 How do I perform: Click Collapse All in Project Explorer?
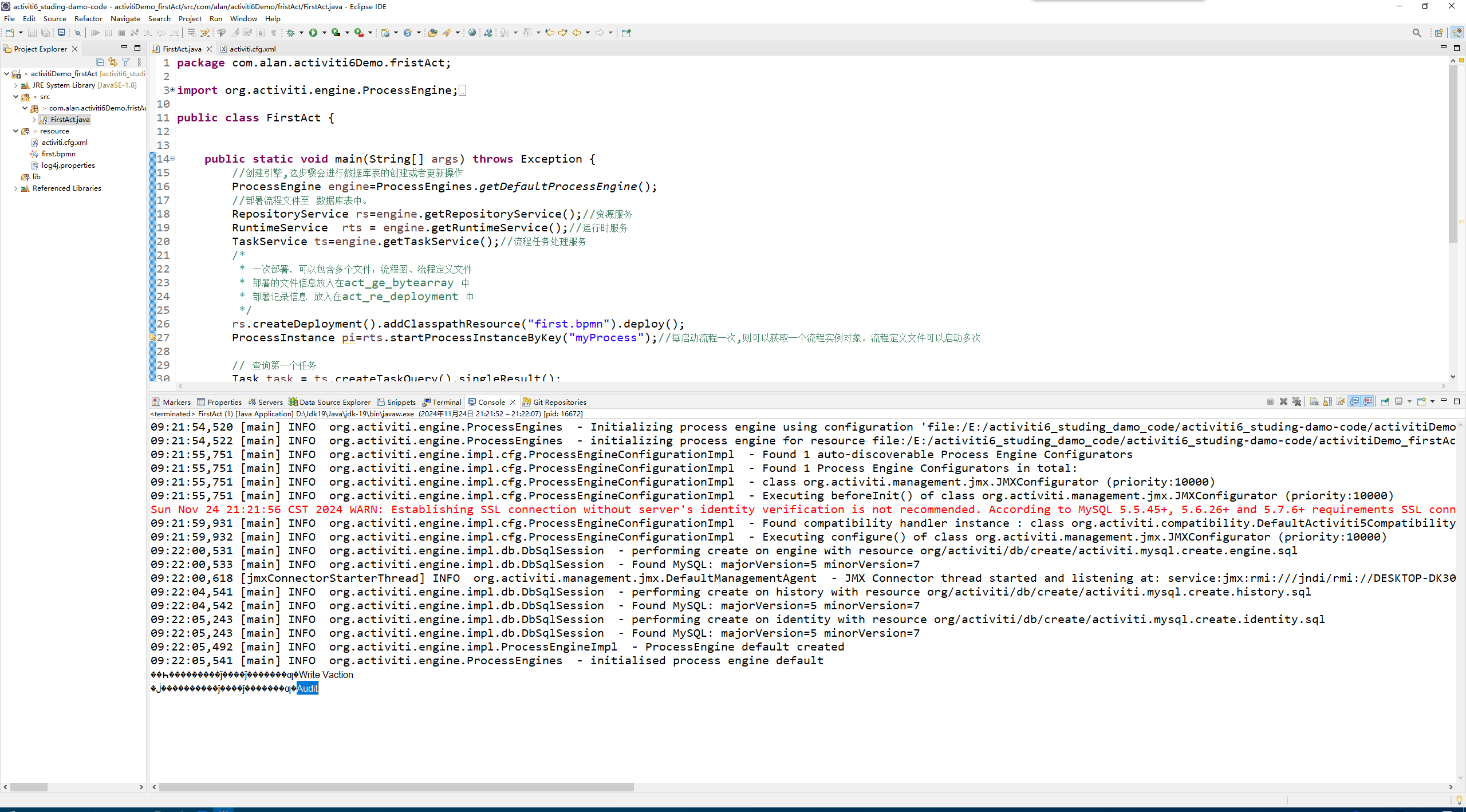pyautogui.click(x=100, y=62)
